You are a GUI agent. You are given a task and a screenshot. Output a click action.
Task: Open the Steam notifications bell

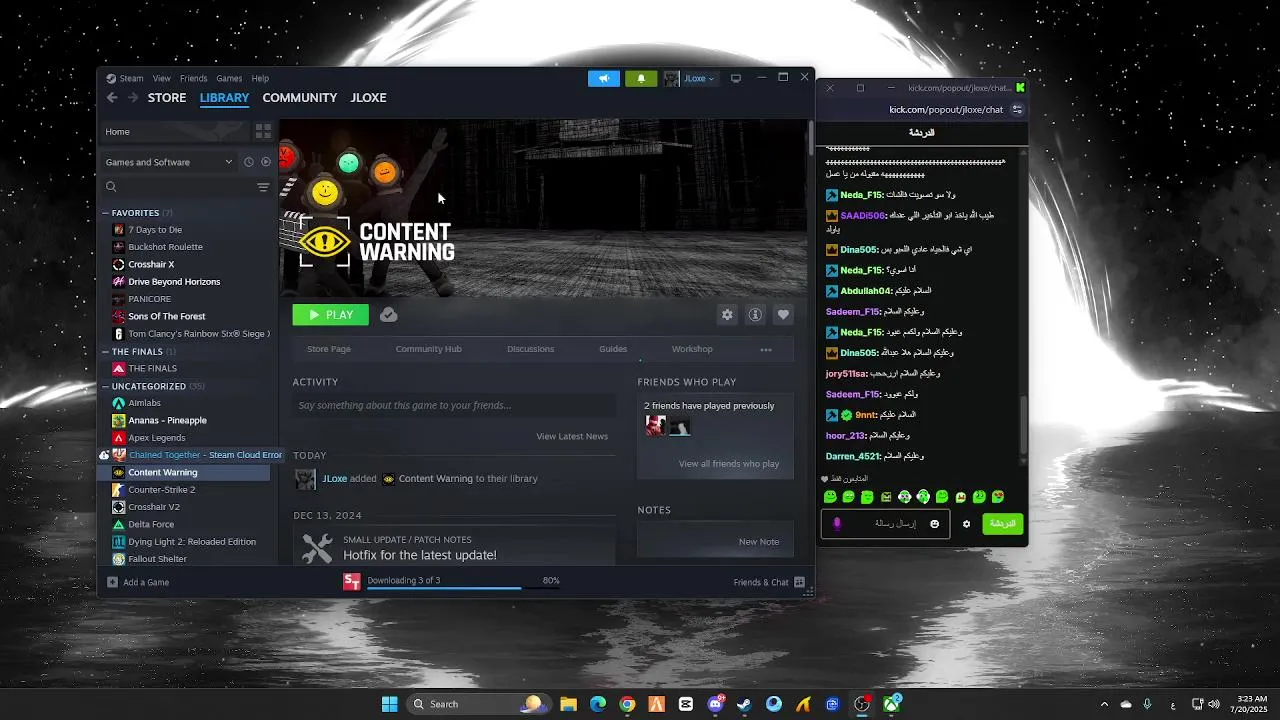[641, 78]
